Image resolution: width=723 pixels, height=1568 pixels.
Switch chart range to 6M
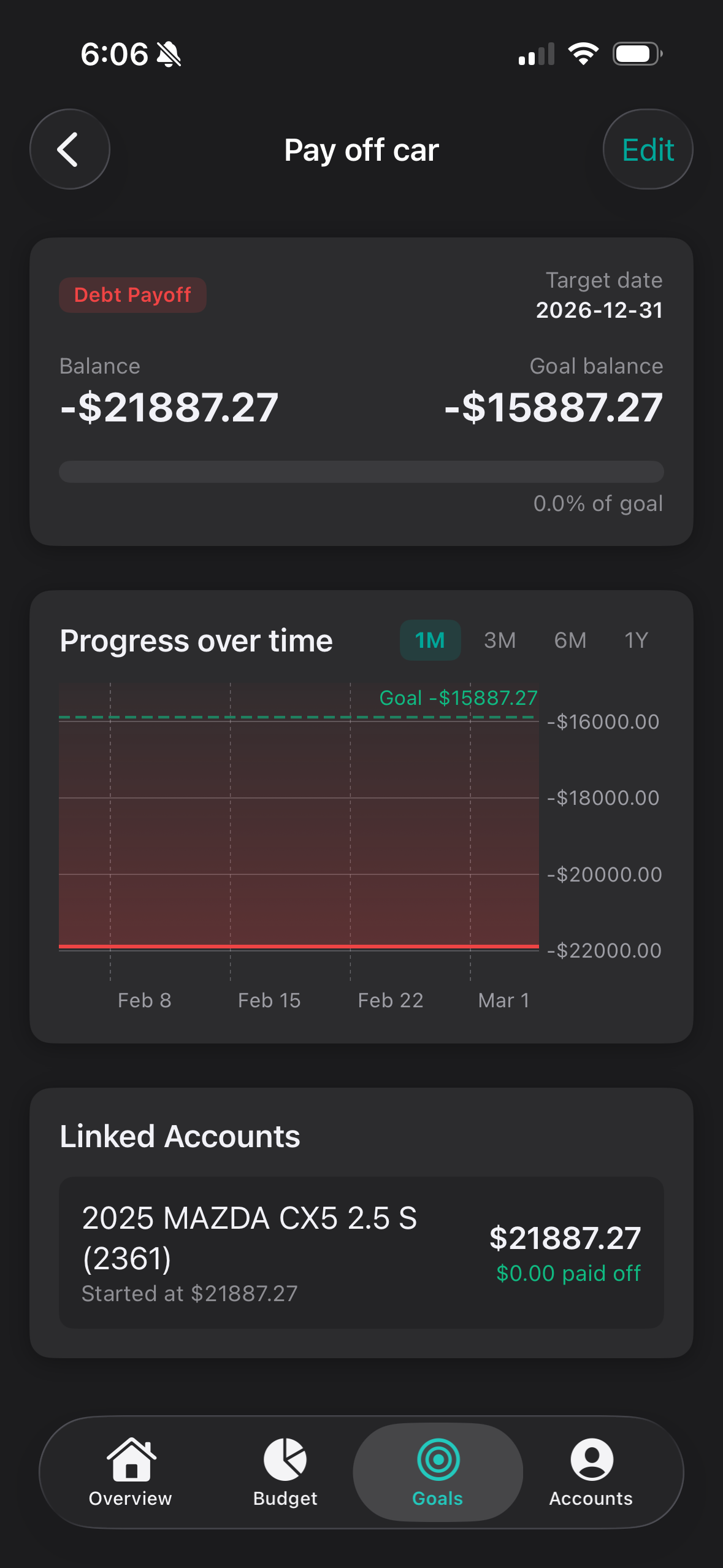click(x=570, y=640)
